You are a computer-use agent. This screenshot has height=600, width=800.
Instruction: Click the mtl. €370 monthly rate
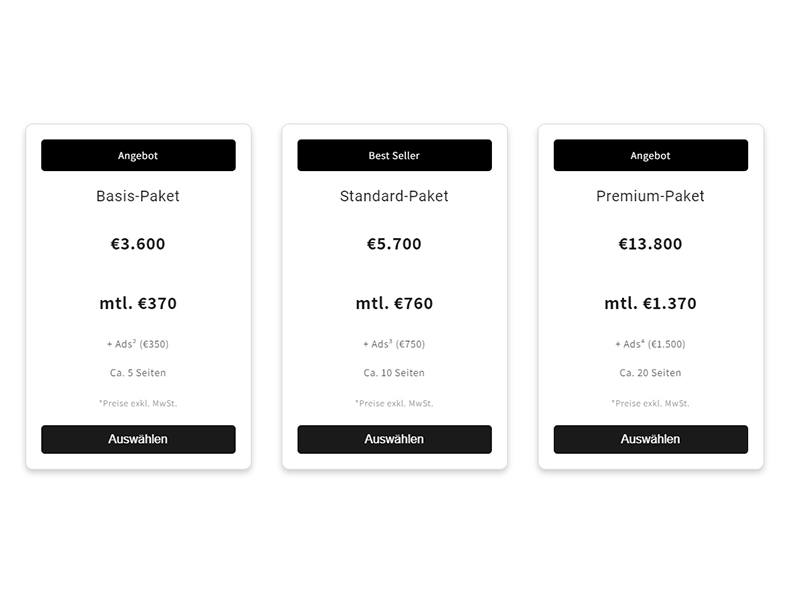pos(138,303)
